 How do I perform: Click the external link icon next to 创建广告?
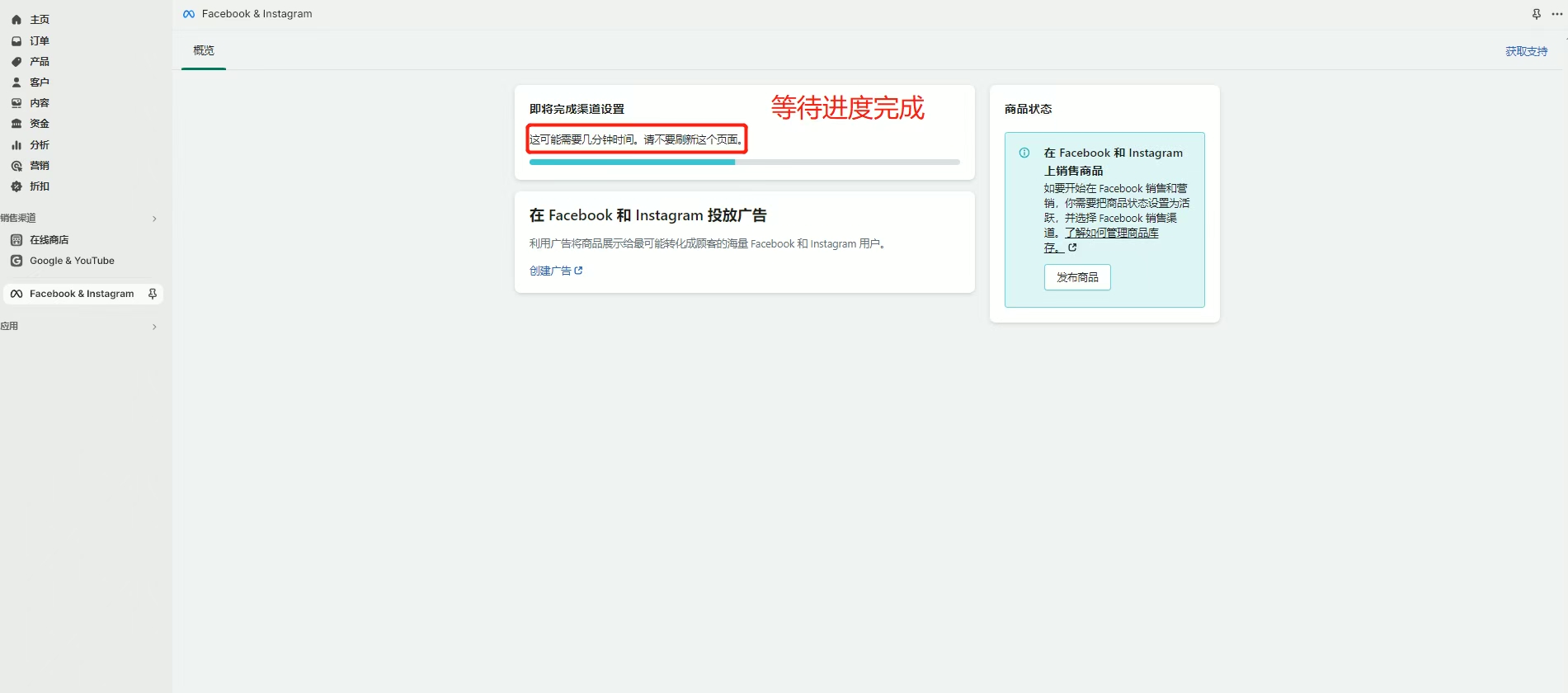(578, 271)
